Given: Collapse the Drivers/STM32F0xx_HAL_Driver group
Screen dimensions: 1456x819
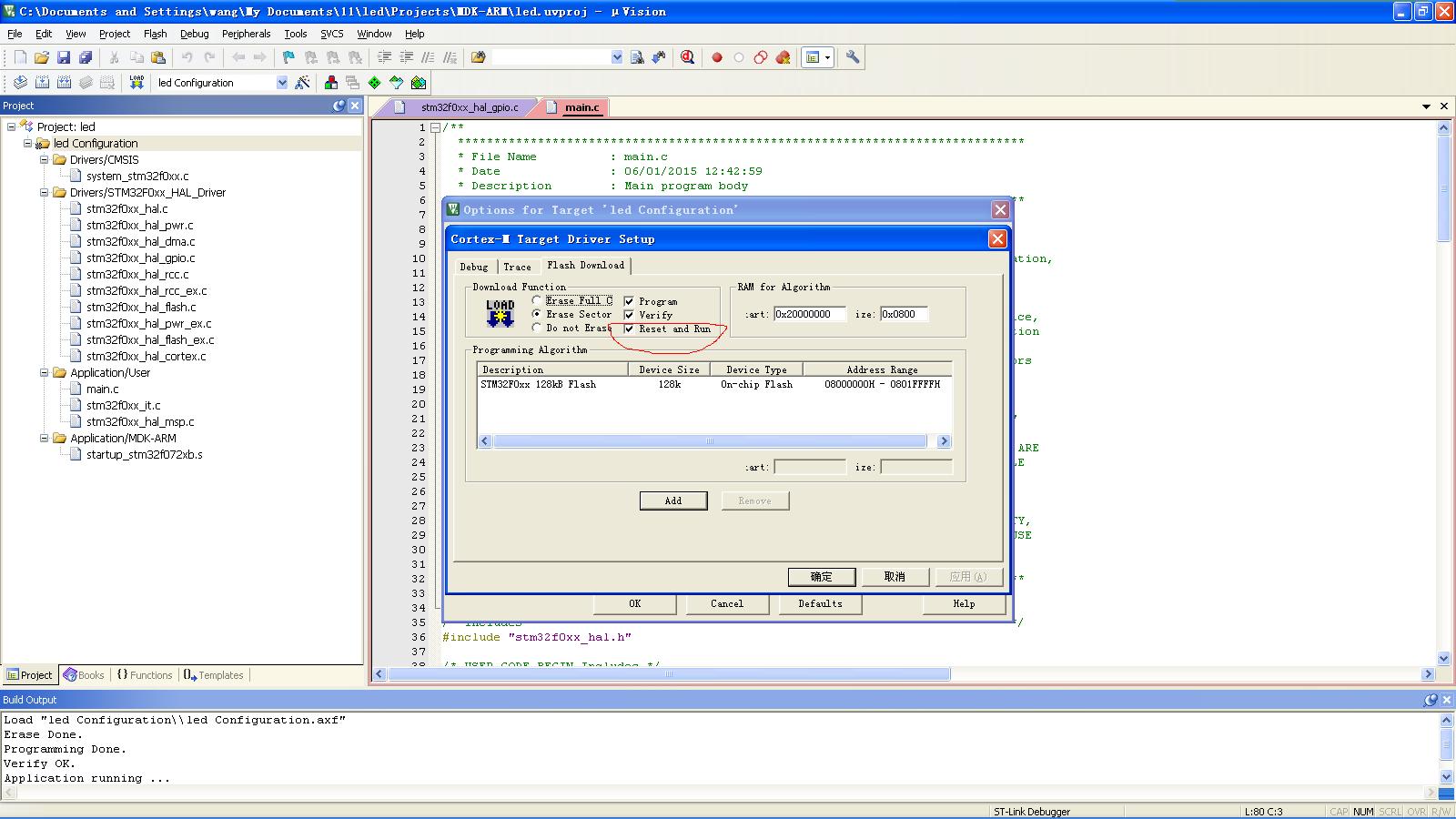Looking at the screenshot, I should coord(44,192).
